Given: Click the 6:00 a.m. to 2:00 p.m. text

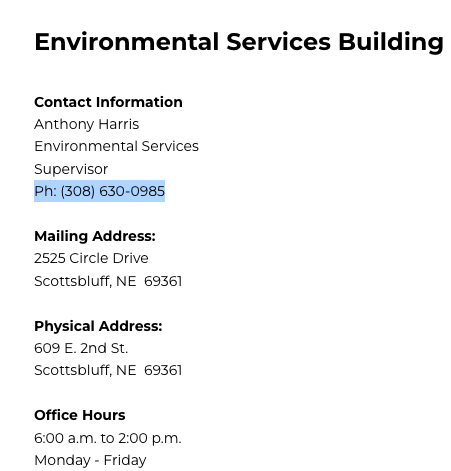Looking at the screenshot, I should click(108, 438).
